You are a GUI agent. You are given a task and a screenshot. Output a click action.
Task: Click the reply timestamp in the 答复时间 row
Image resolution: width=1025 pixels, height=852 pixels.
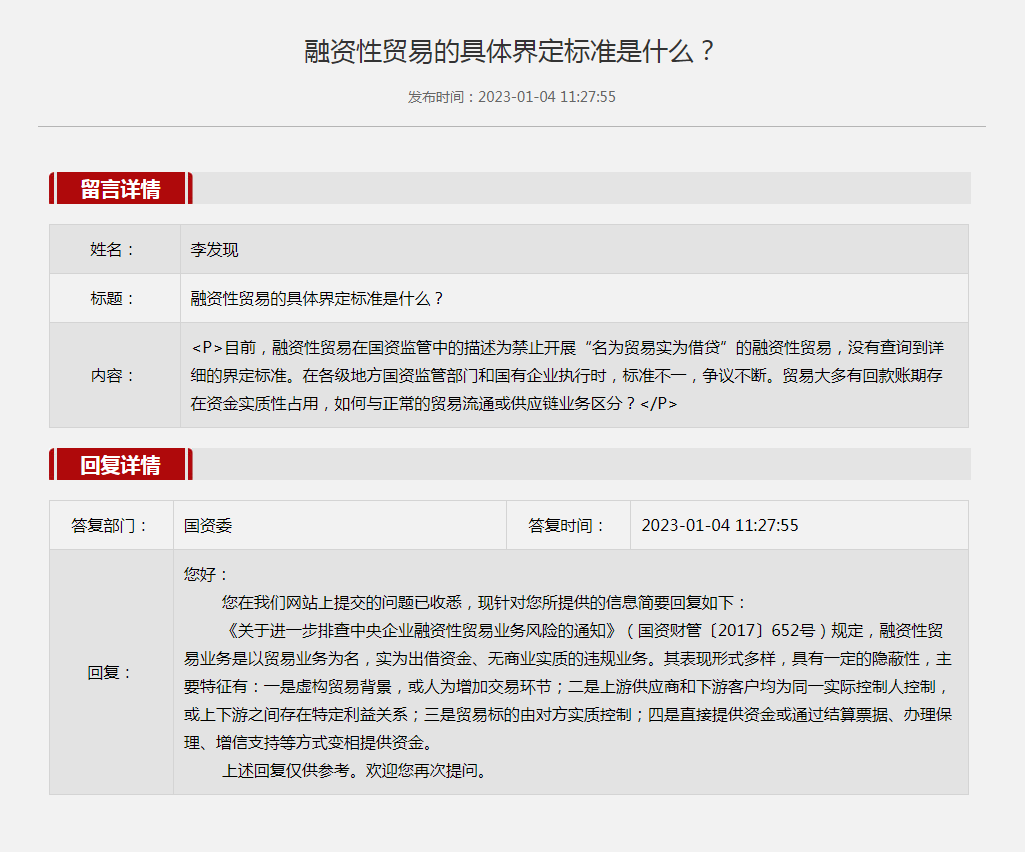[719, 525]
